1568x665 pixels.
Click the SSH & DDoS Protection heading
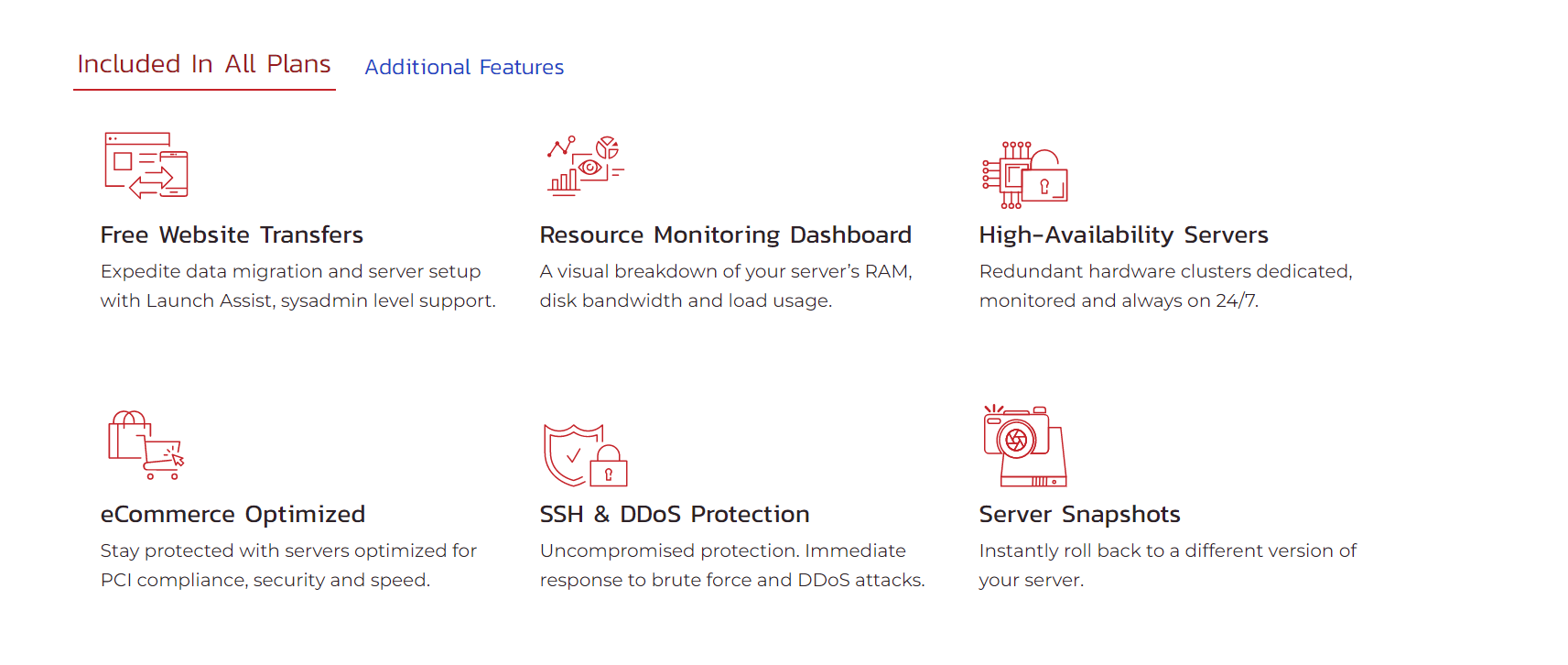click(675, 514)
